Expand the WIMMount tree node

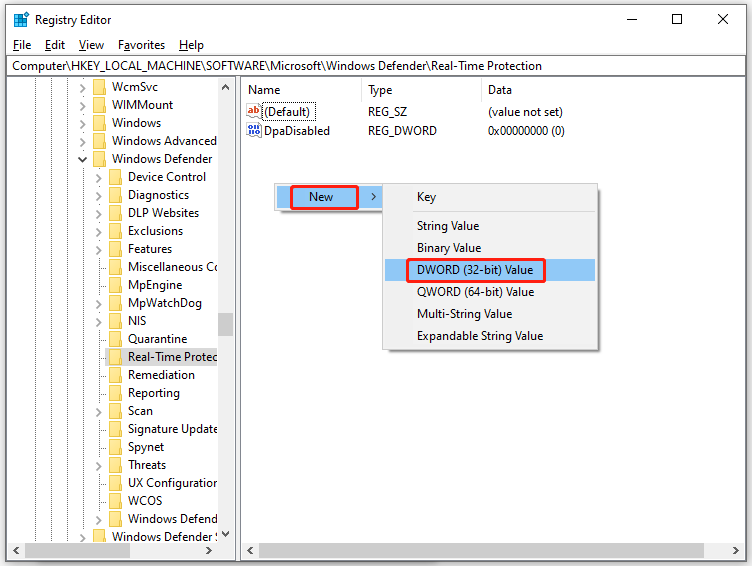[x=82, y=106]
